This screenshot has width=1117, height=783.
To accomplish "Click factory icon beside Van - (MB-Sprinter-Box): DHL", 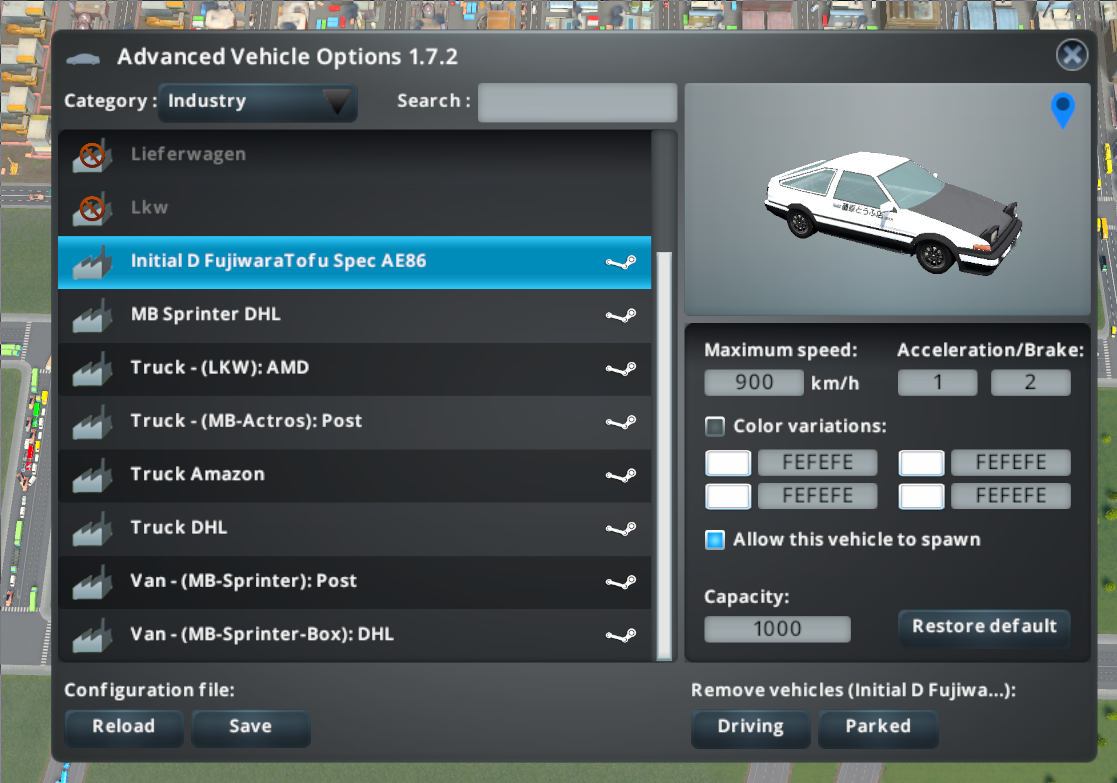I will tap(92, 636).
